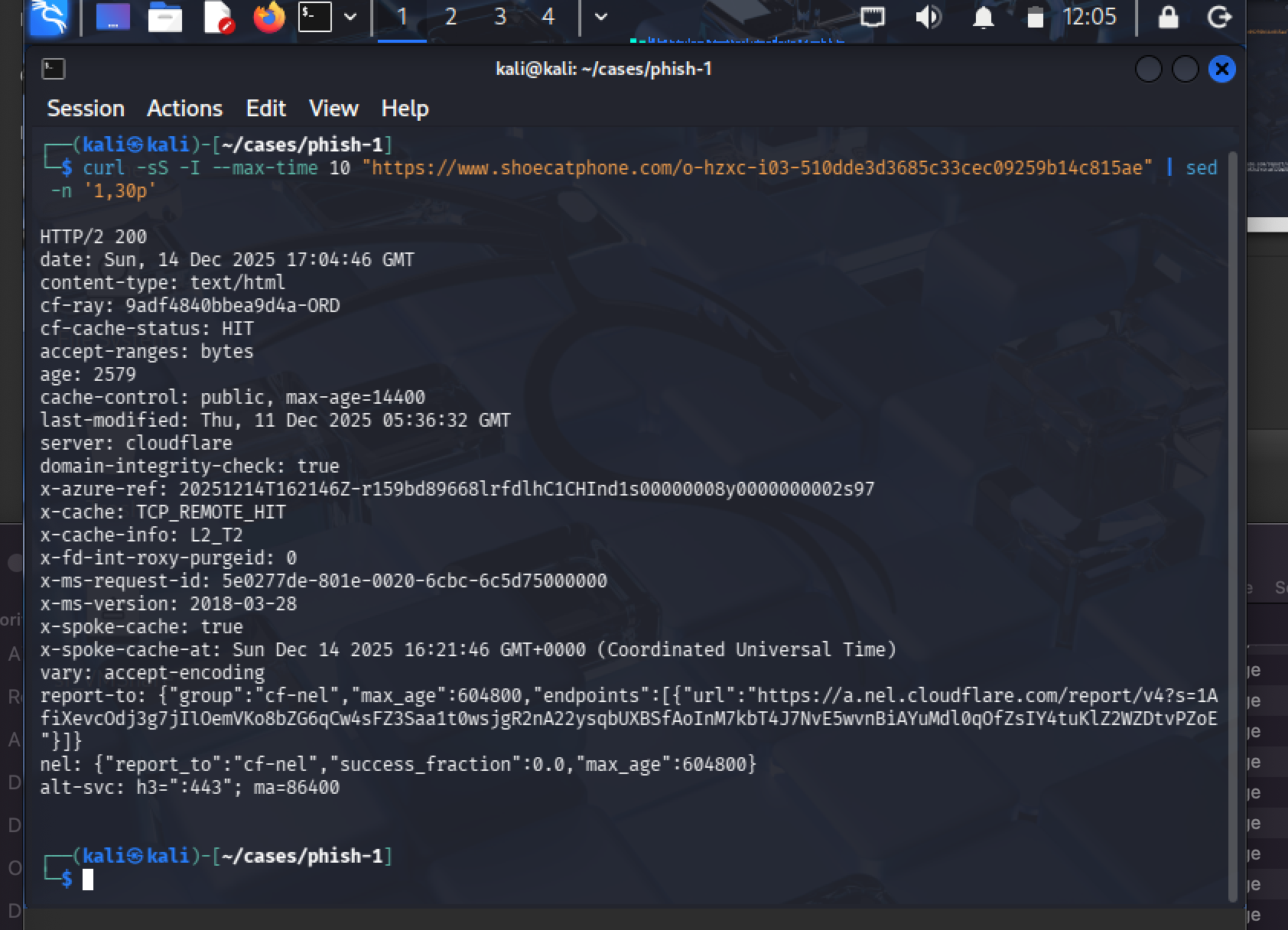
Task: Click the display settings tray icon
Action: [873, 17]
